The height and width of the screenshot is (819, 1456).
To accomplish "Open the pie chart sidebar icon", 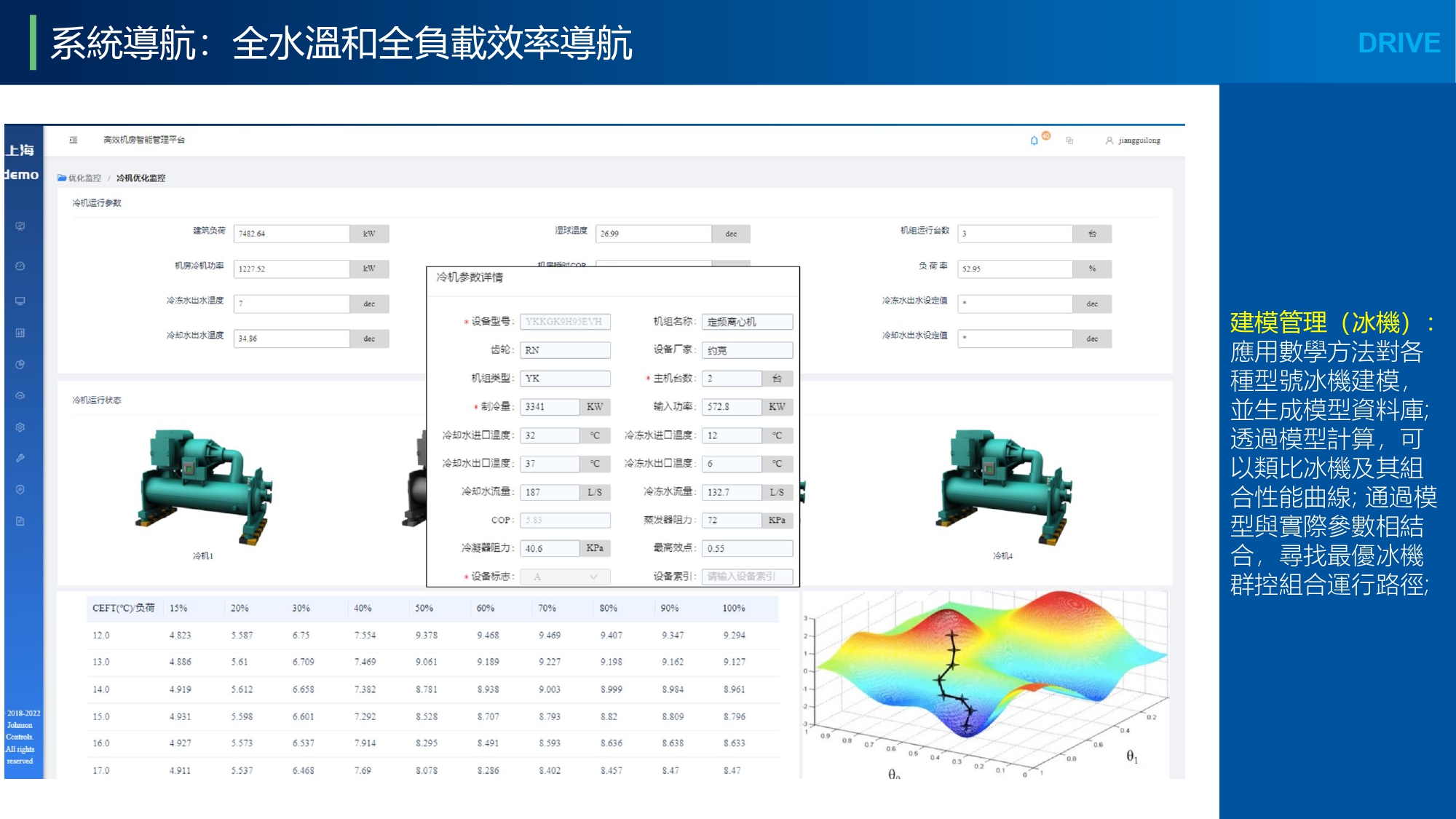I will point(20,364).
